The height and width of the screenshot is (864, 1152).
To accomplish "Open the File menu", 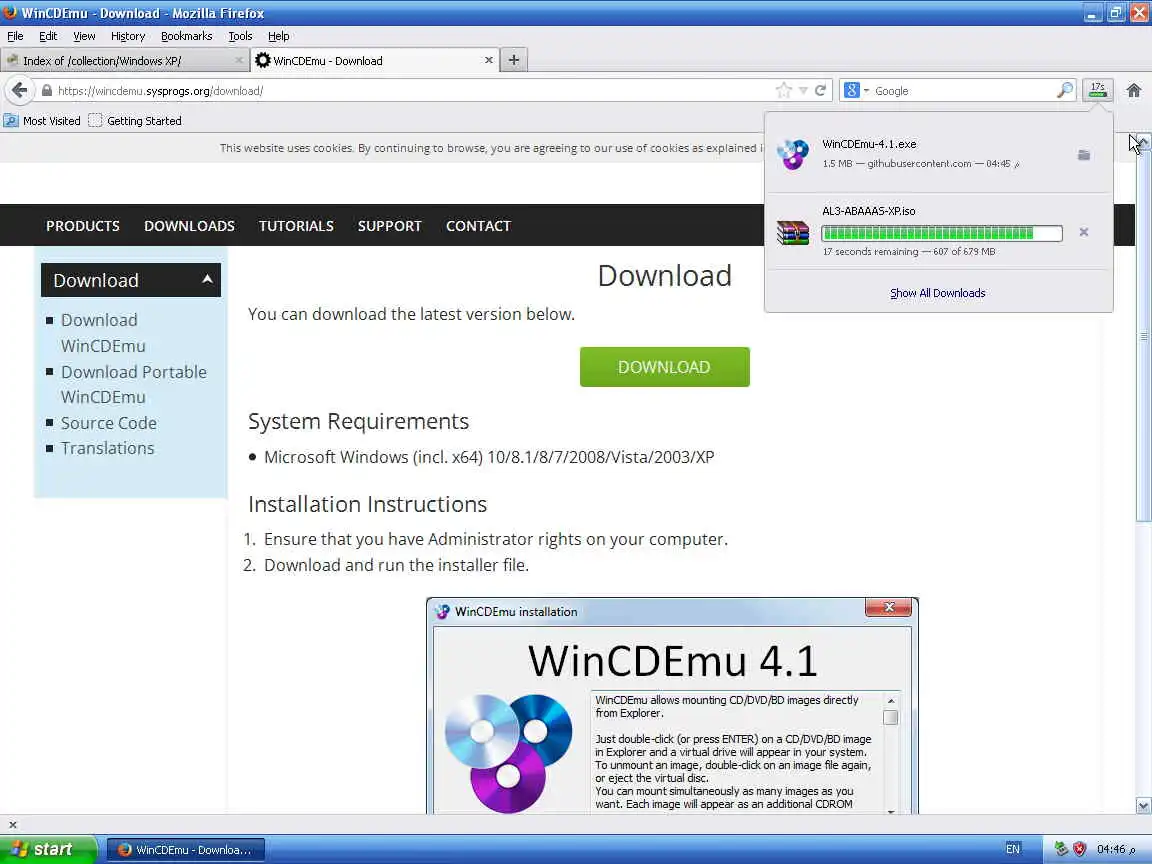I will tap(15, 36).
